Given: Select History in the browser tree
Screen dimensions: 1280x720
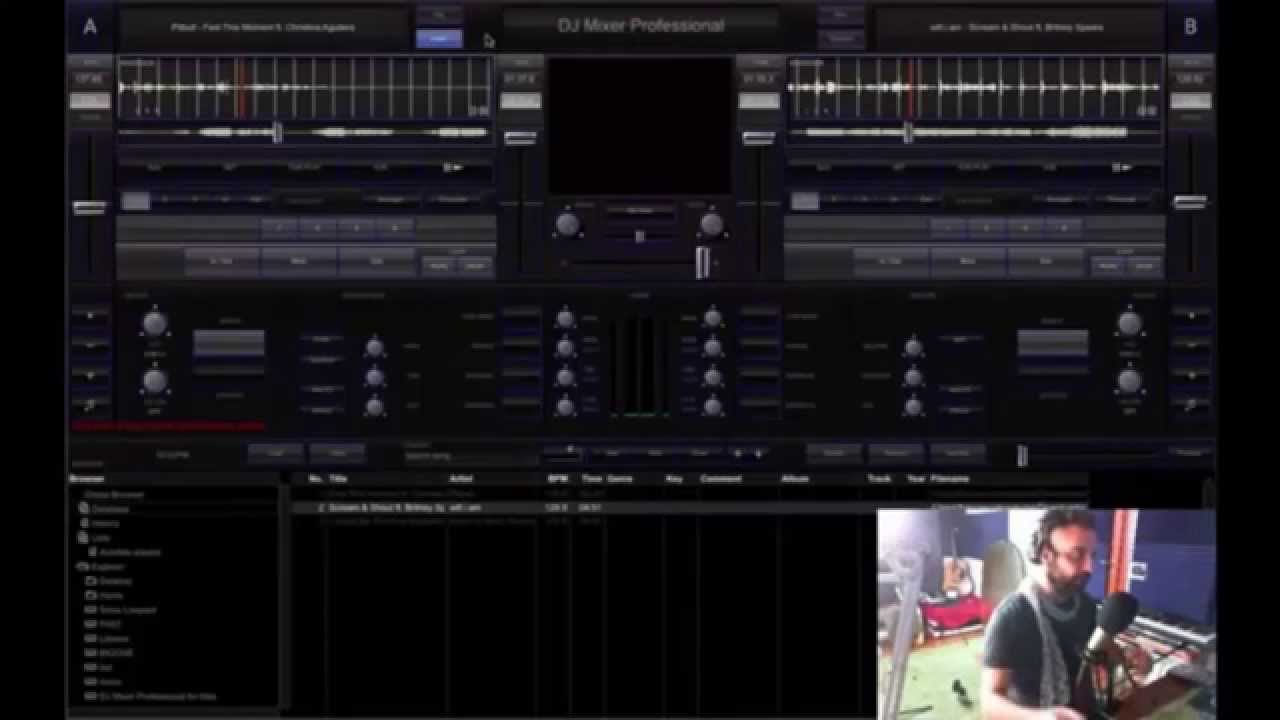Looking at the screenshot, I should [x=106, y=523].
